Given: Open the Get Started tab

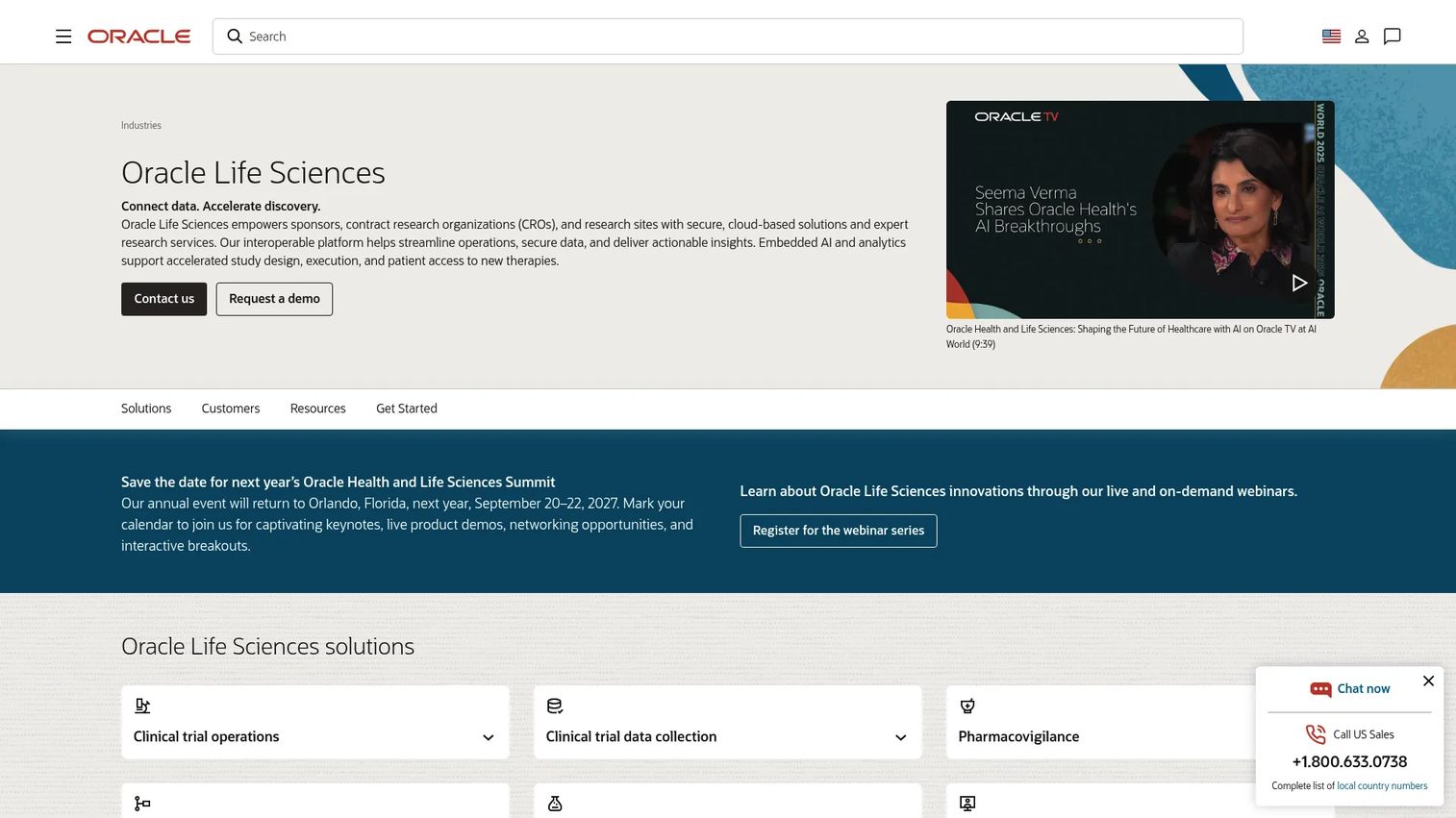Looking at the screenshot, I should pyautogui.click(x=407, y=409).
